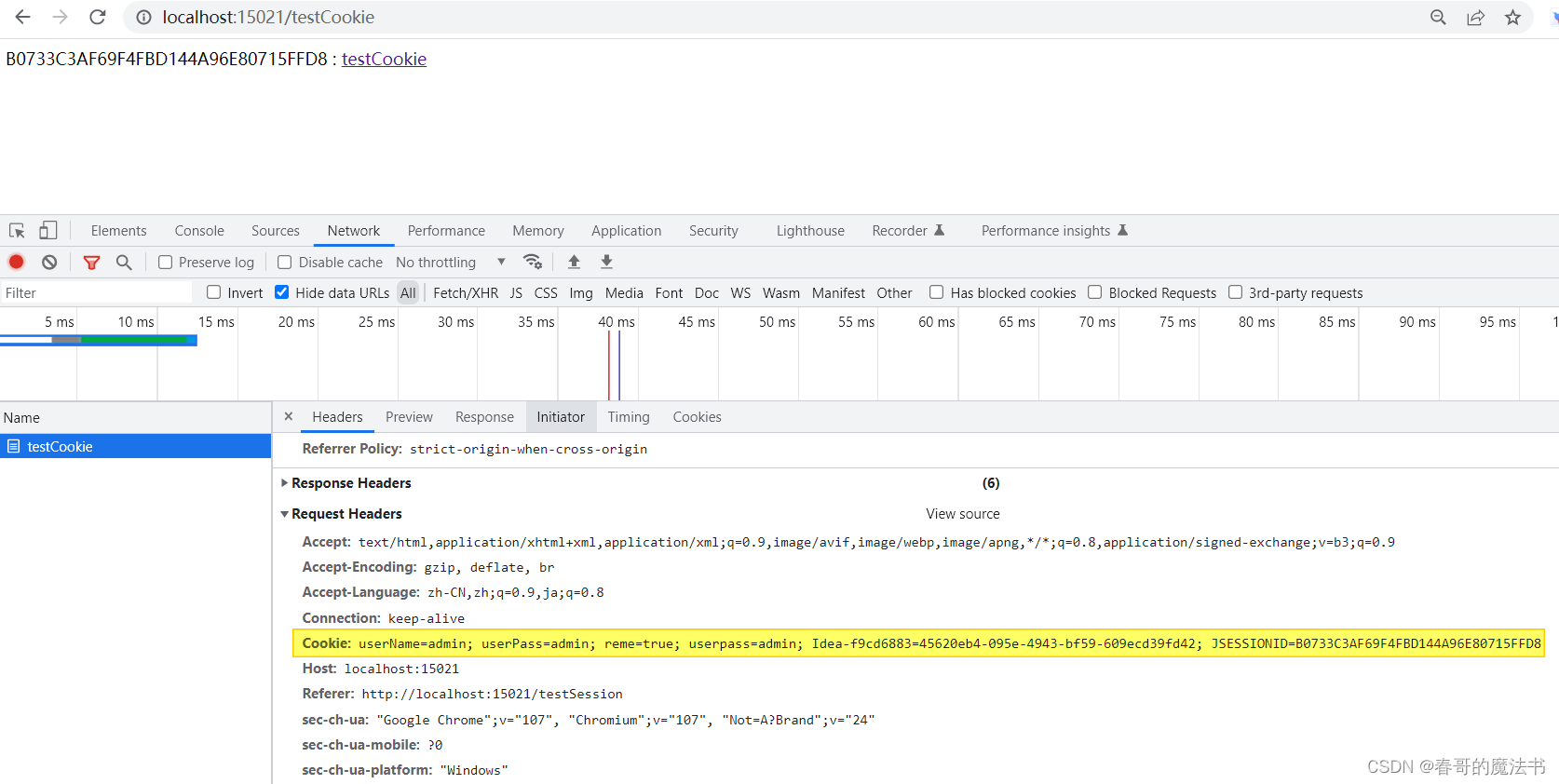1559x784 pixels.
Task: Expand the Response Headers section
Action: click(x=285, y=483)
